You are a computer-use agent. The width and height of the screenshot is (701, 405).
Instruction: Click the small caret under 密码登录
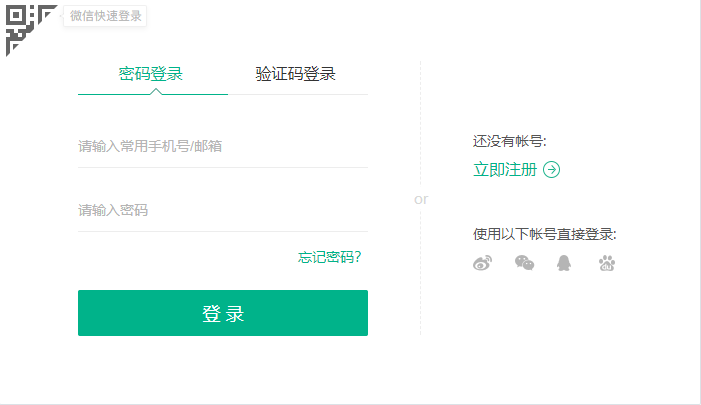point(155,91)
